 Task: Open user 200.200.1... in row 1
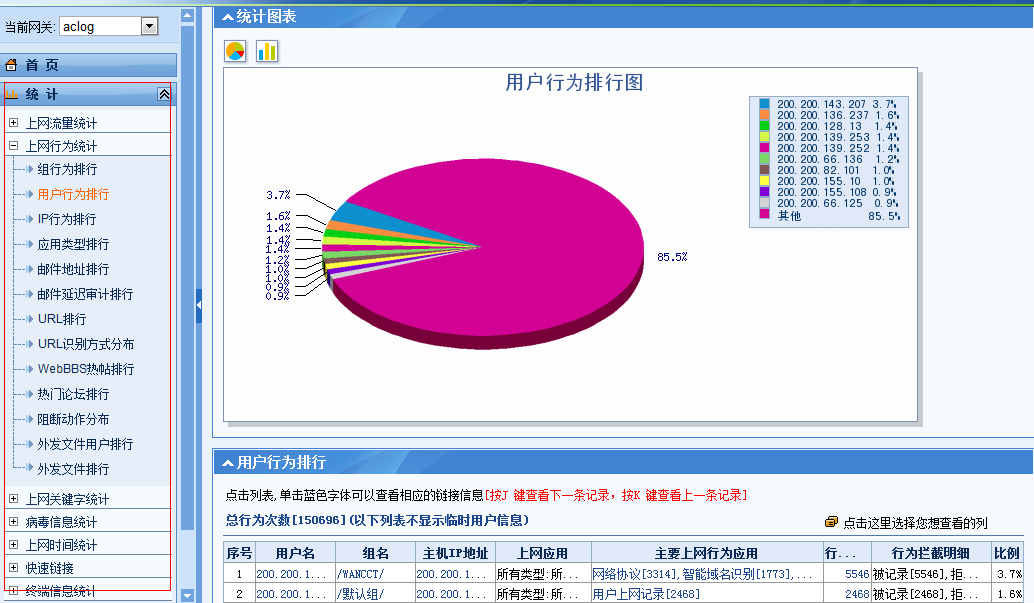[291, 575]
